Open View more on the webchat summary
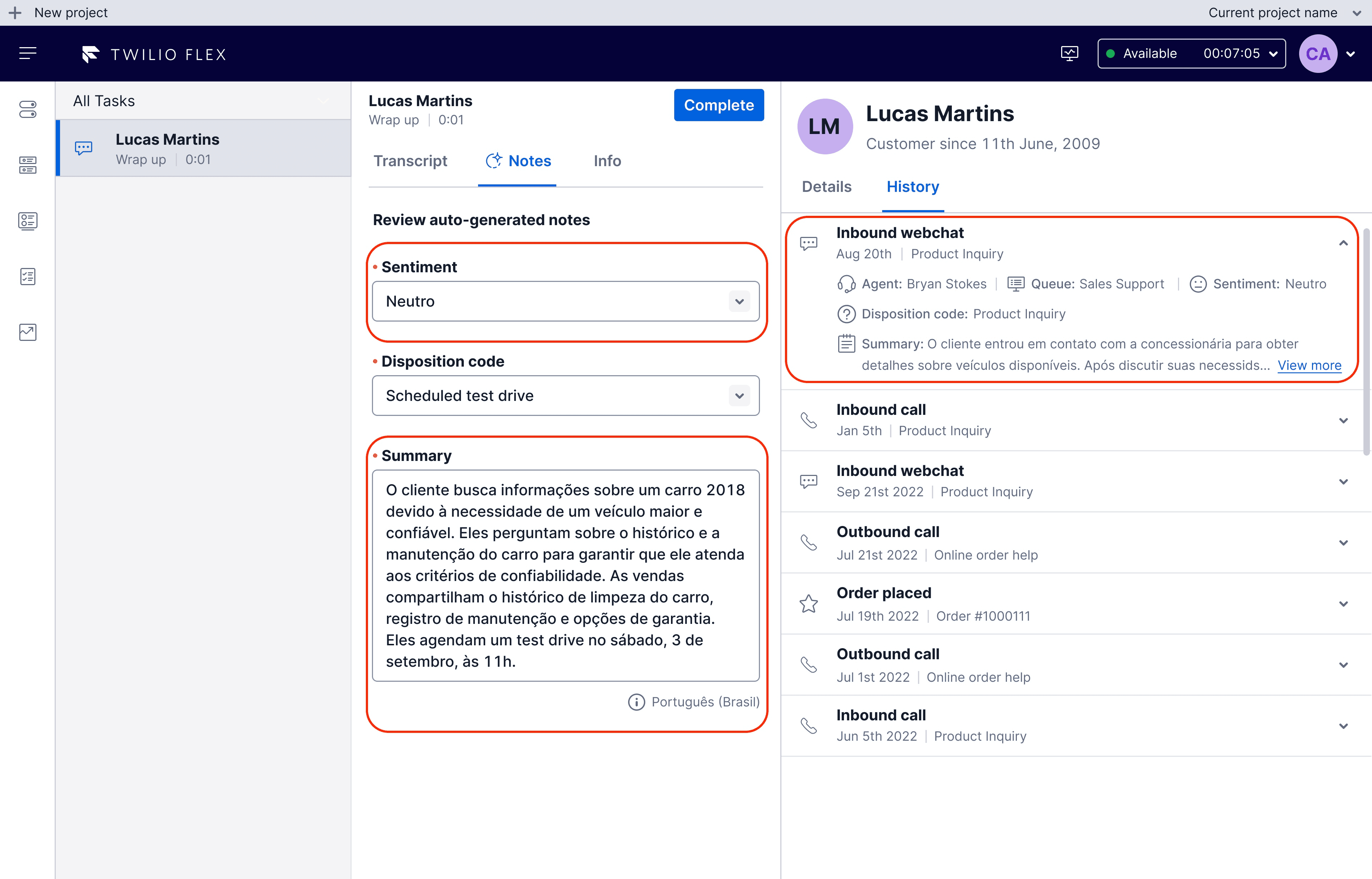This screenshot has width=1372, height=879. [x=1309, y=365]
